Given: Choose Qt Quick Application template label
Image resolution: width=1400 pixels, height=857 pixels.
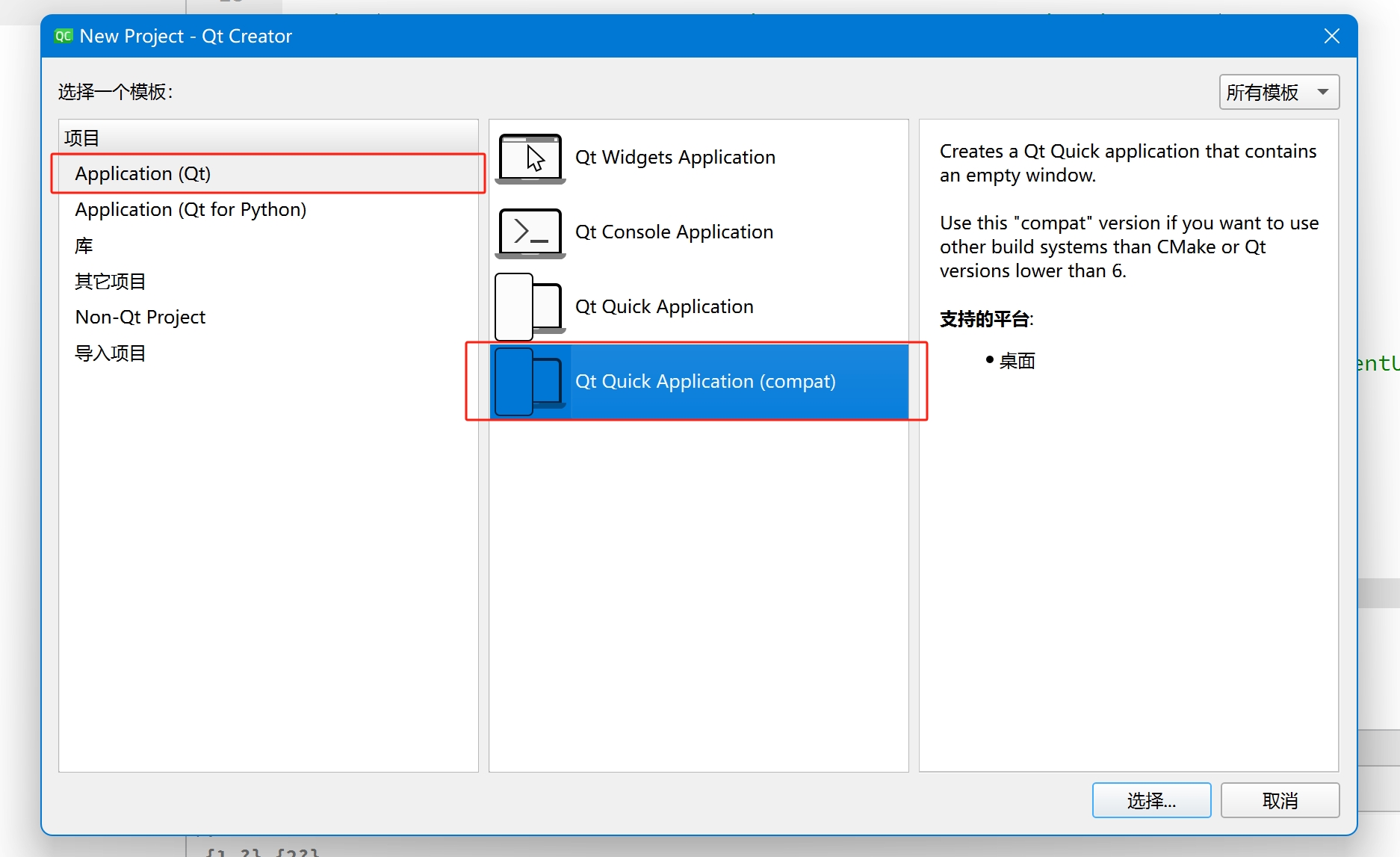Looking at the screenshot, I should pyautogui.click(x=664, y=306).
